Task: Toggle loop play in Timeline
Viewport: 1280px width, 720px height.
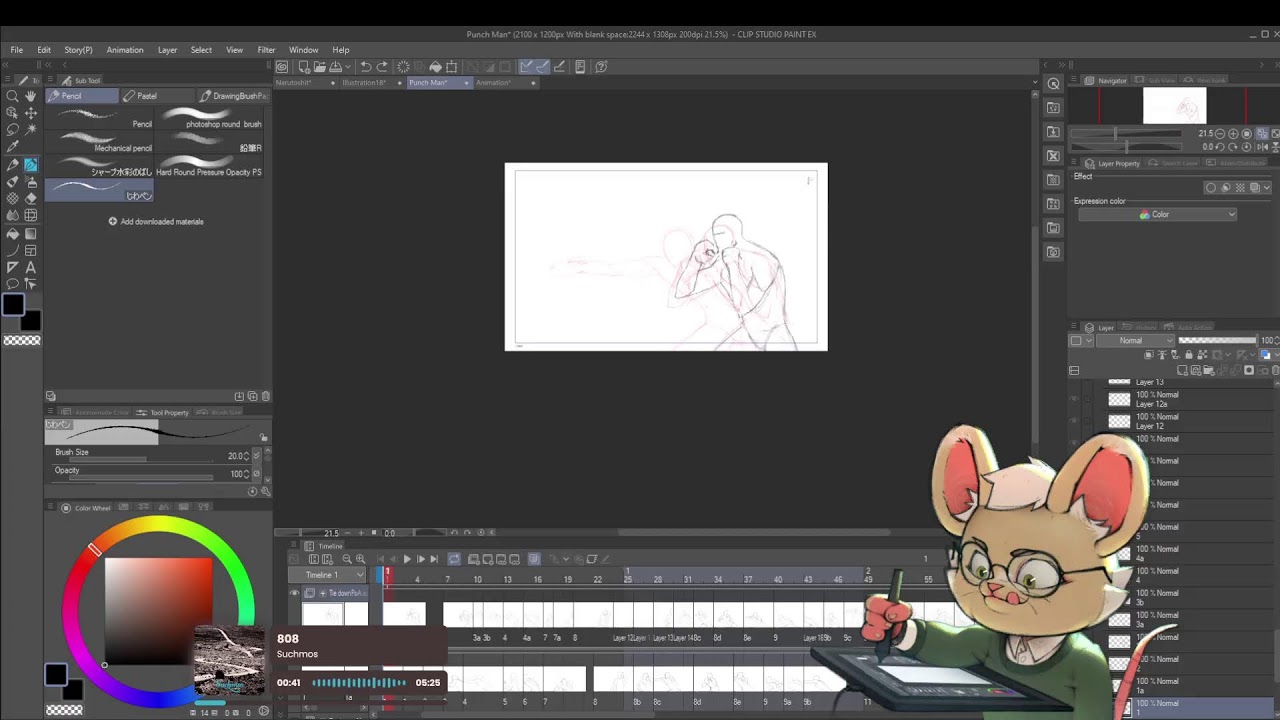Action: point(454,559)
